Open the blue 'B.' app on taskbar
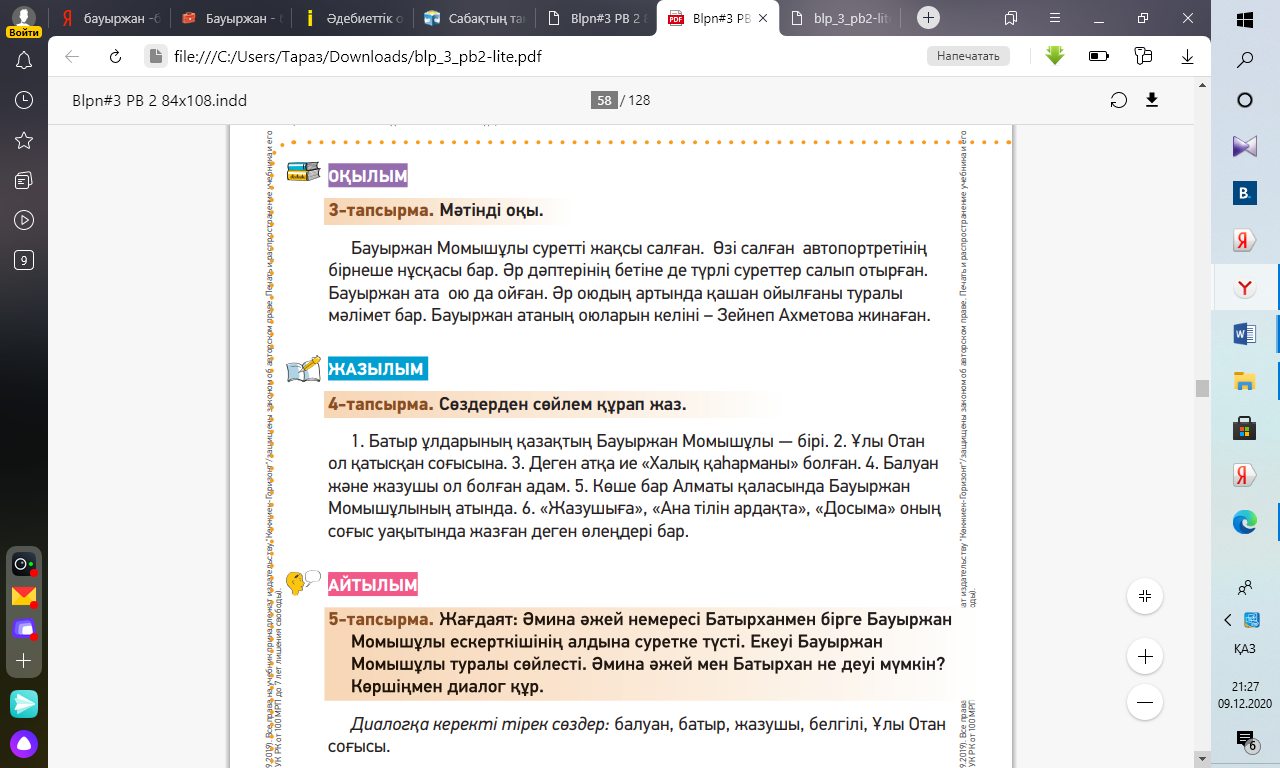The image size is (1280, 768). pos(1245,194)
